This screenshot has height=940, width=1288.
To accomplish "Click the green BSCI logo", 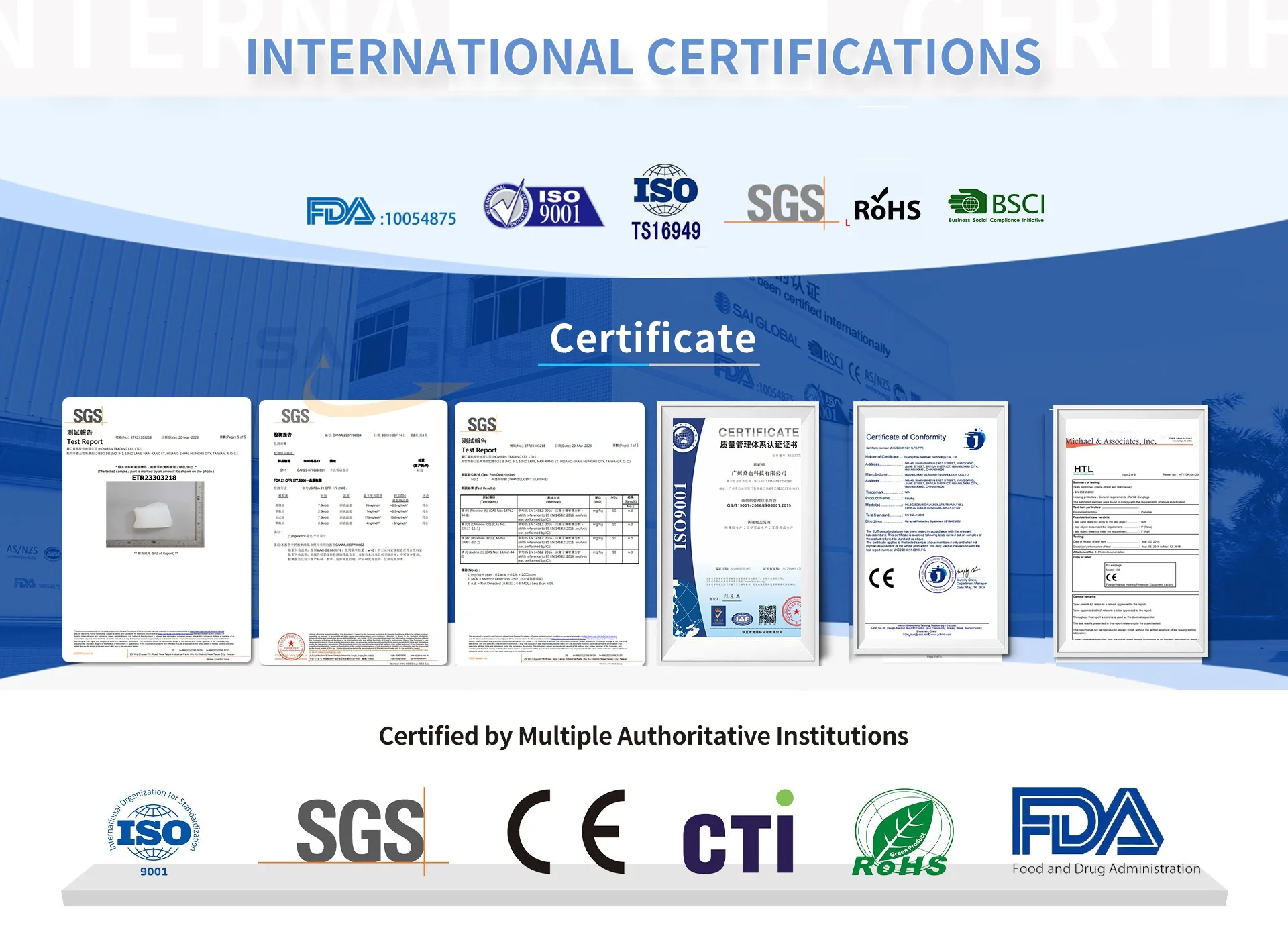I will (996, 206).
